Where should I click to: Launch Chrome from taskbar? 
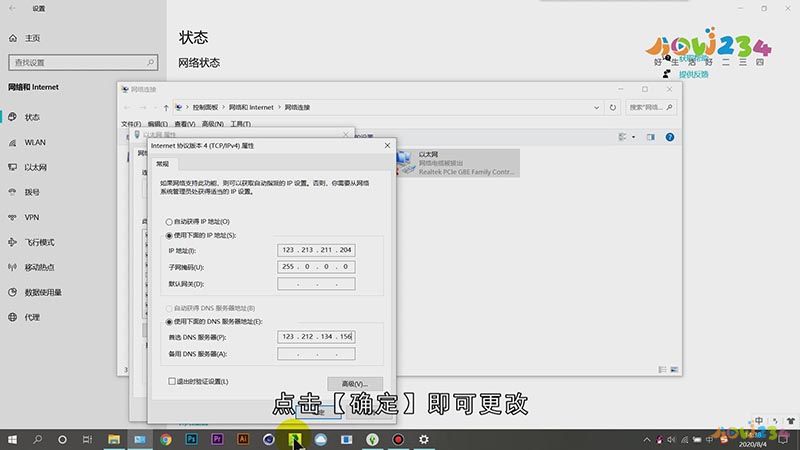(165, 439)
